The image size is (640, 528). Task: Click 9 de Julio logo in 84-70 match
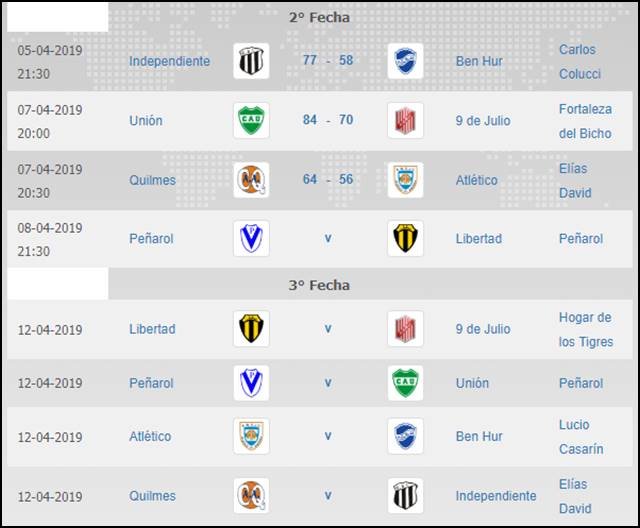[405, 120]
